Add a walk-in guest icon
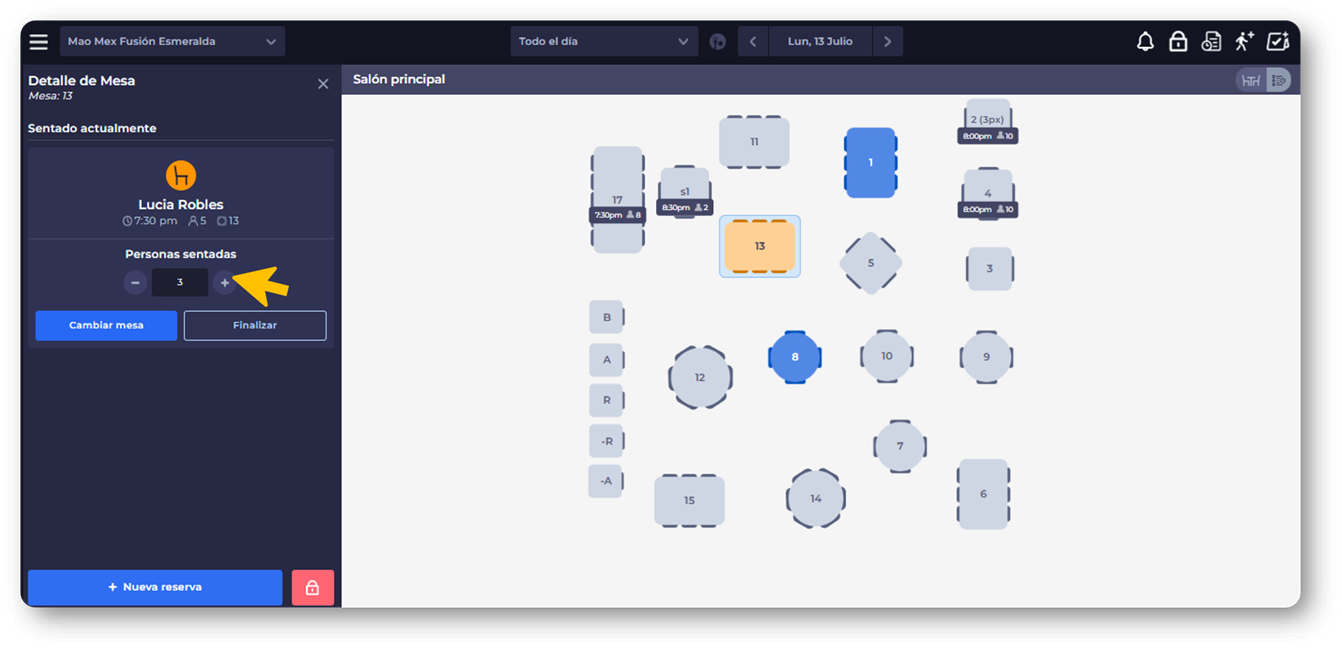This screenshot has height=649, width=1342. pyautogui.click(x=1244, y=42)
